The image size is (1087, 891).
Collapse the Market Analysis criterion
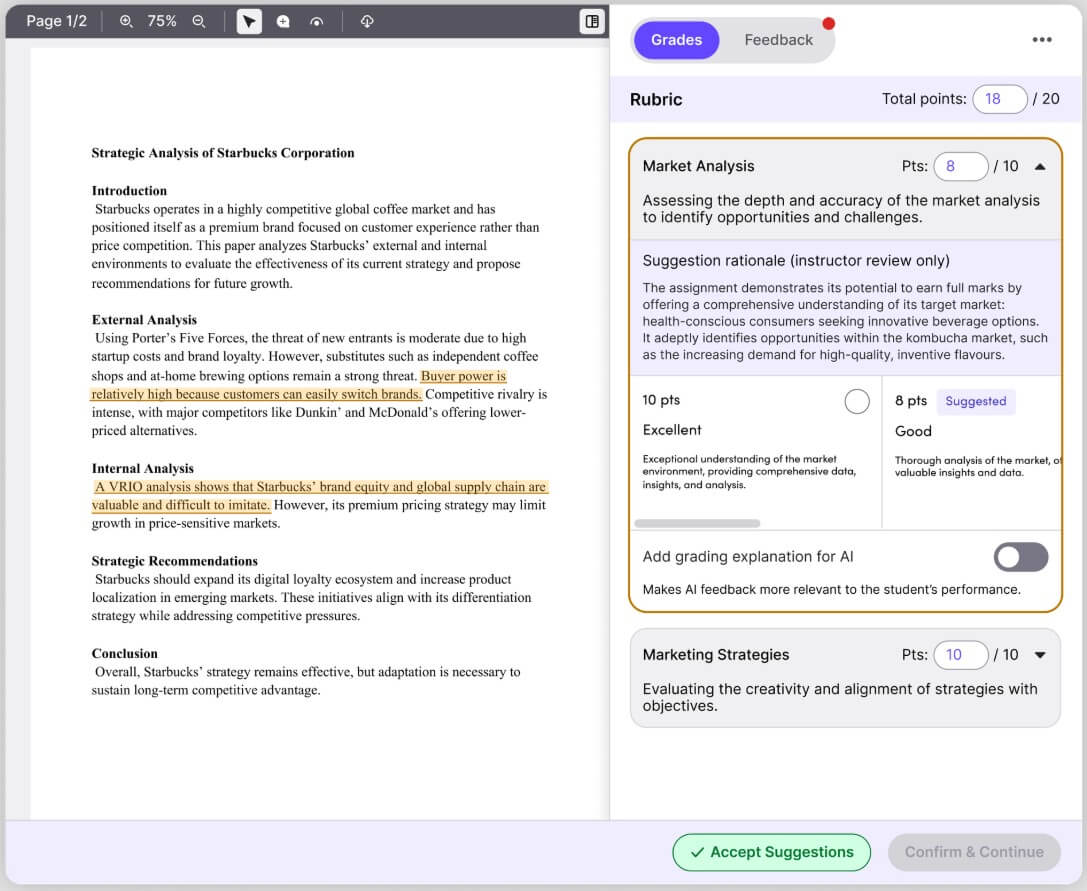tap(1040, 166)
